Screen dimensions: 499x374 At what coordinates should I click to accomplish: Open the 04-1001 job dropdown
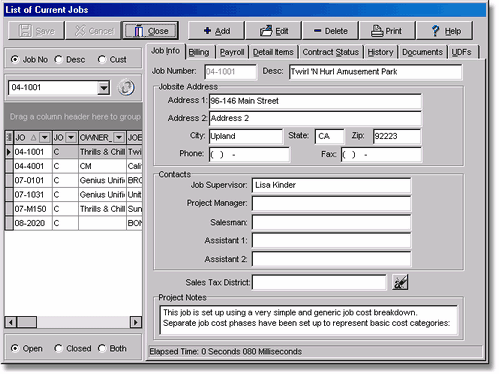104,88
